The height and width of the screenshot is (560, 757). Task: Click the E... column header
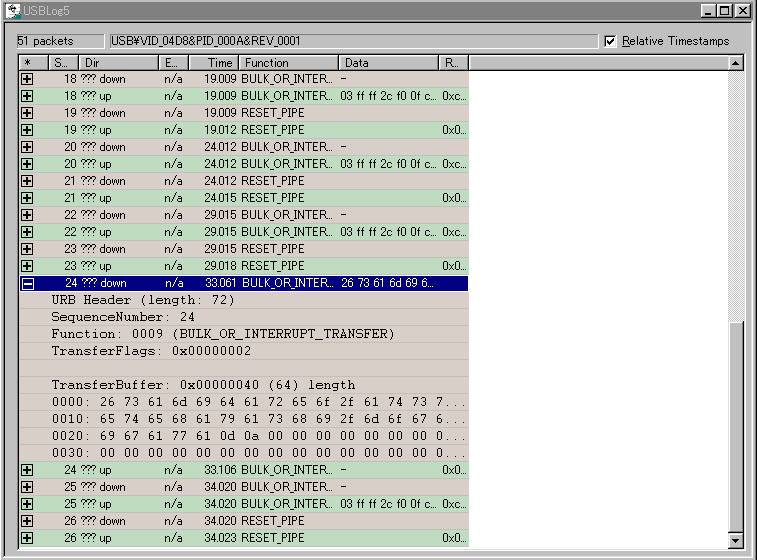[174, 63]
